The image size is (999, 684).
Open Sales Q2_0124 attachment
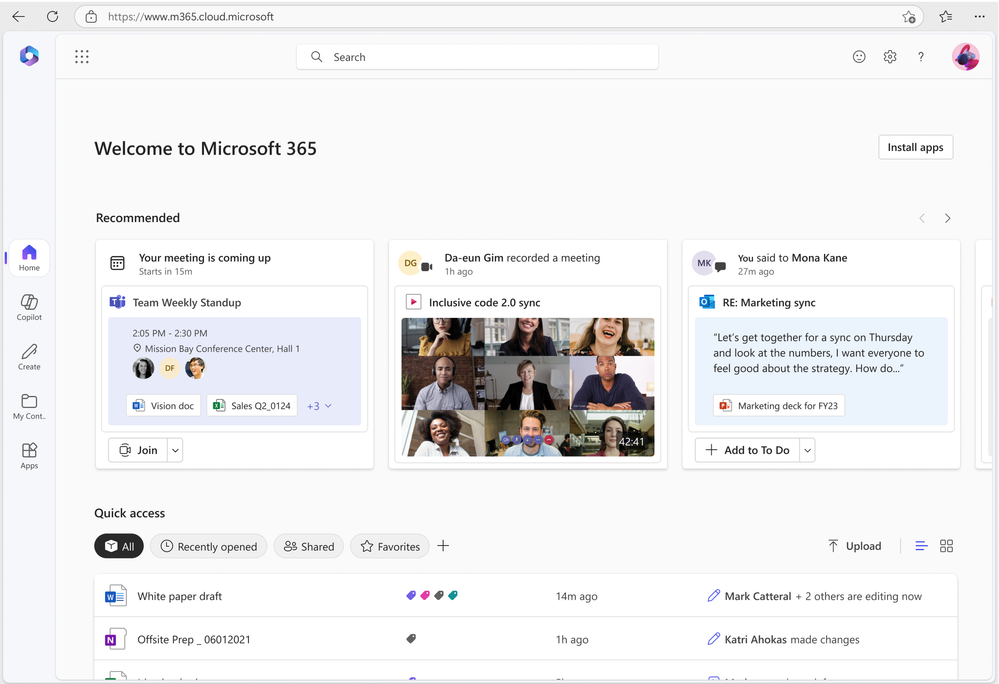point(252,406)
